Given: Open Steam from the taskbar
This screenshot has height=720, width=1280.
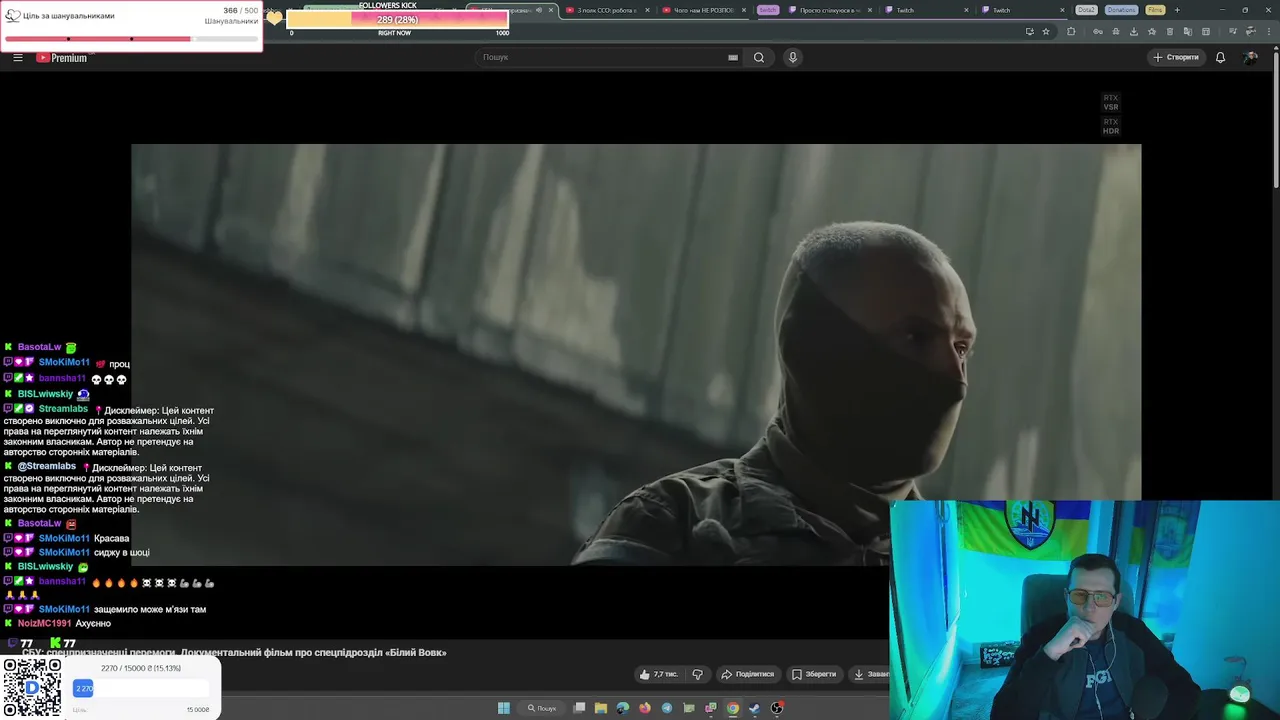Looking at the screenshot, I should [x=755, y=708].
